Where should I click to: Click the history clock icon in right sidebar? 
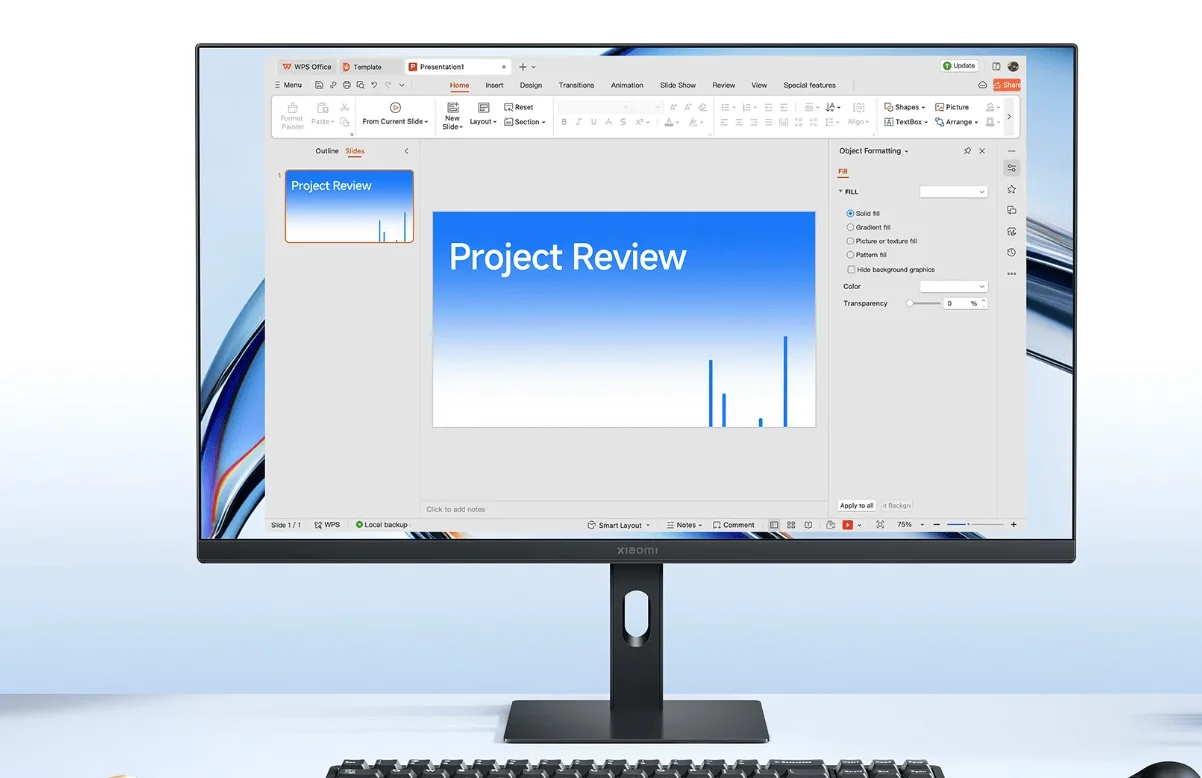point(1012,252)
